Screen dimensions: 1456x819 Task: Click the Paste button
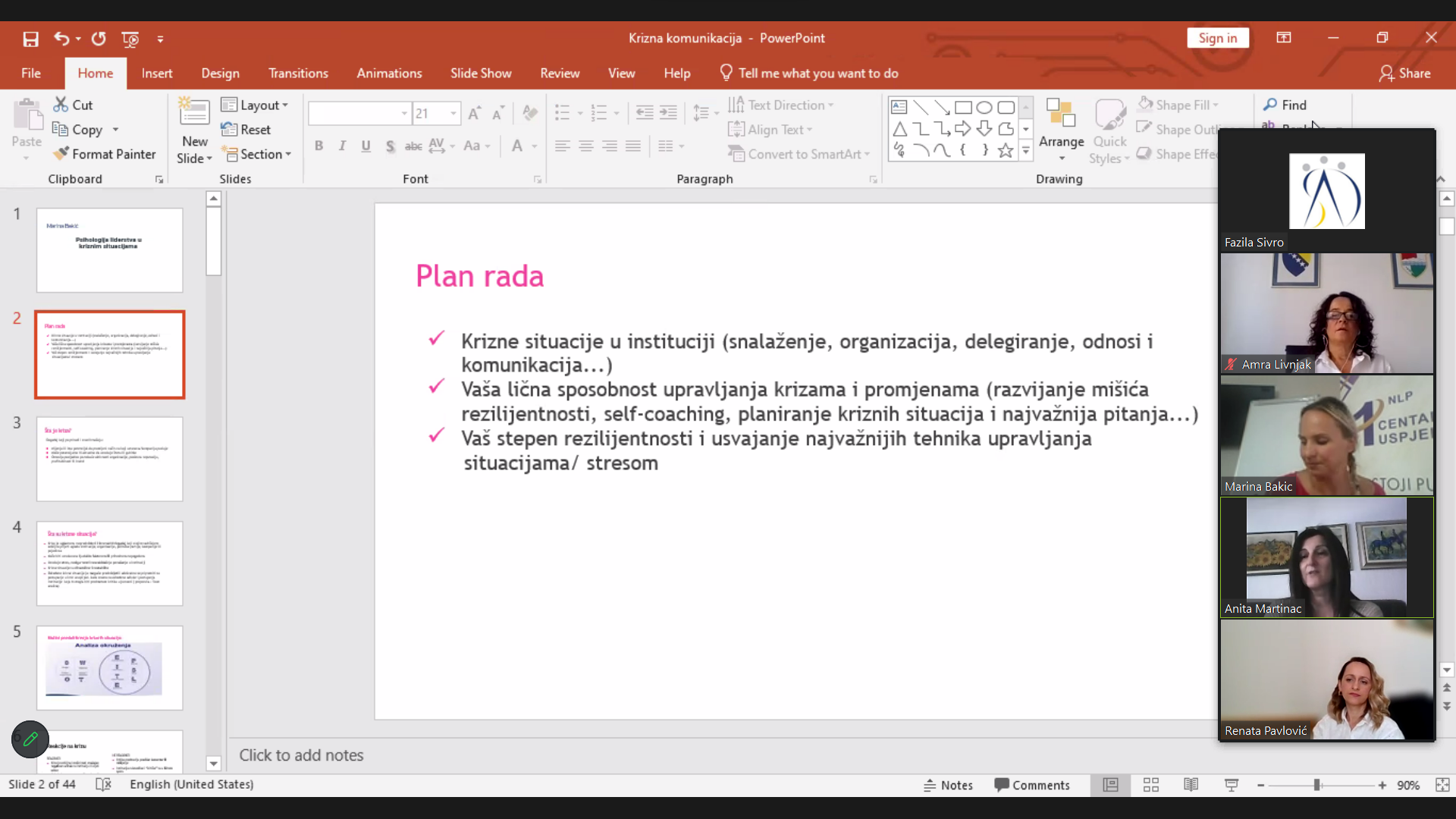27,127
